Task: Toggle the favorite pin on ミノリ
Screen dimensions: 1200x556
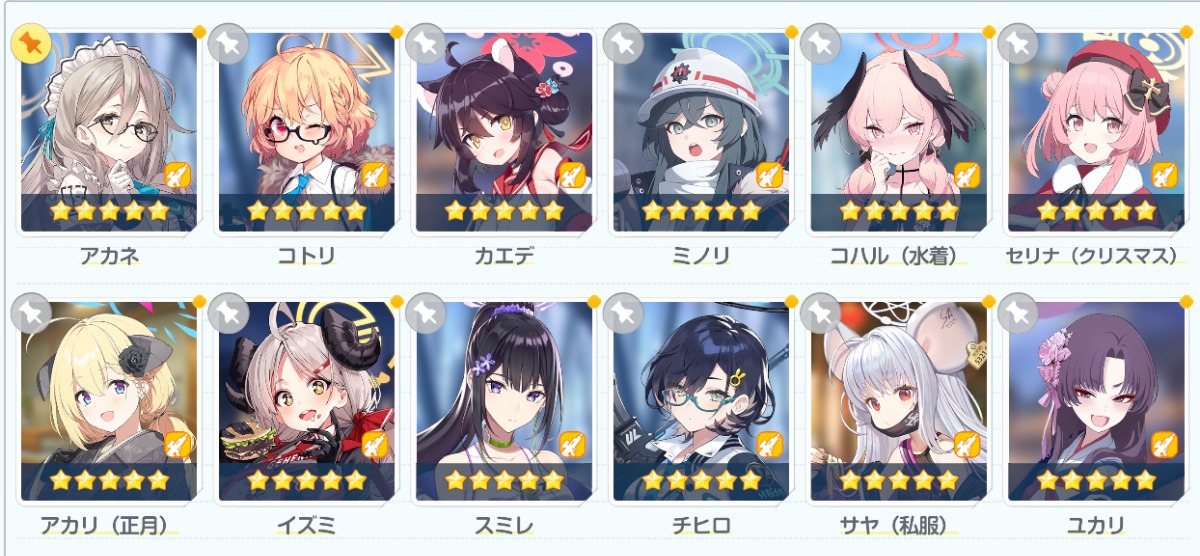Action: click(x=623, y=44)
